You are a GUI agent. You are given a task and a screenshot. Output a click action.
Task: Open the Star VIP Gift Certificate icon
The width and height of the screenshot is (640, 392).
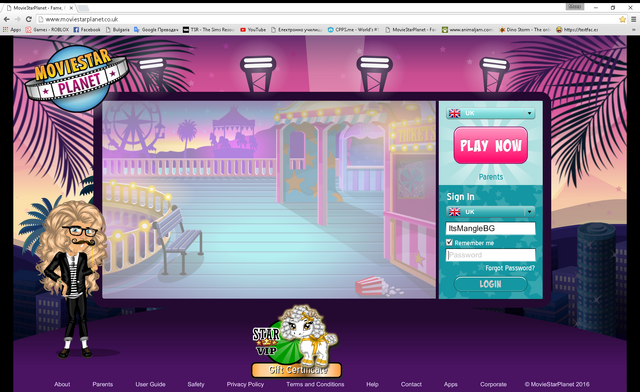(x=296, y=342)
